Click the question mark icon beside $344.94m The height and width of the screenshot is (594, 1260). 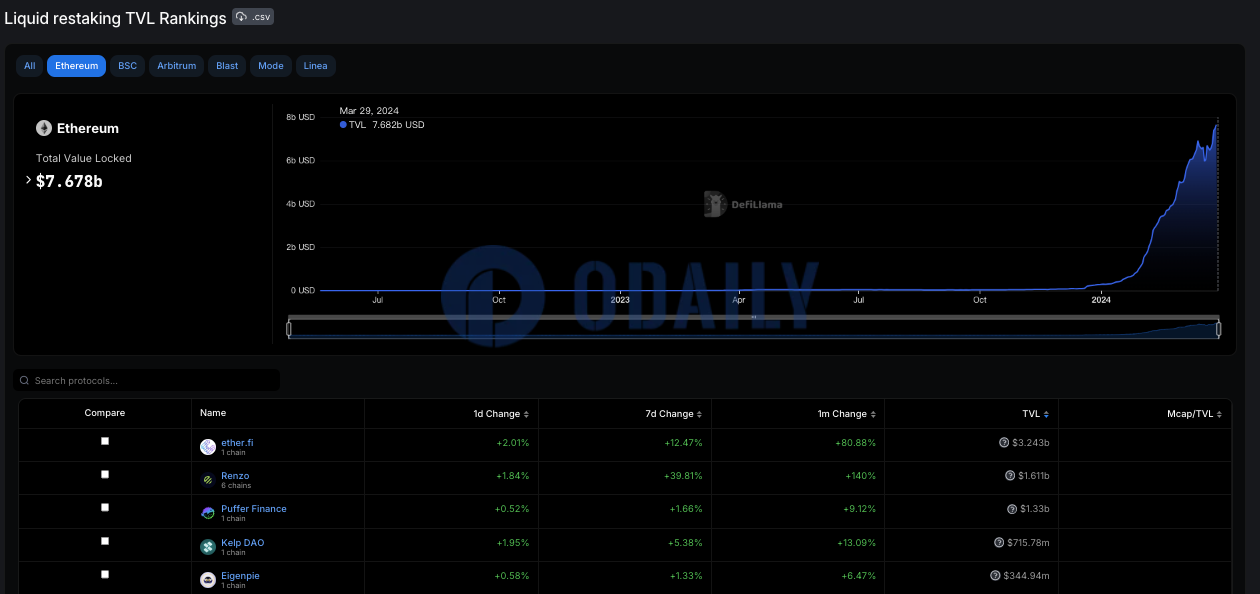point(995,575)
